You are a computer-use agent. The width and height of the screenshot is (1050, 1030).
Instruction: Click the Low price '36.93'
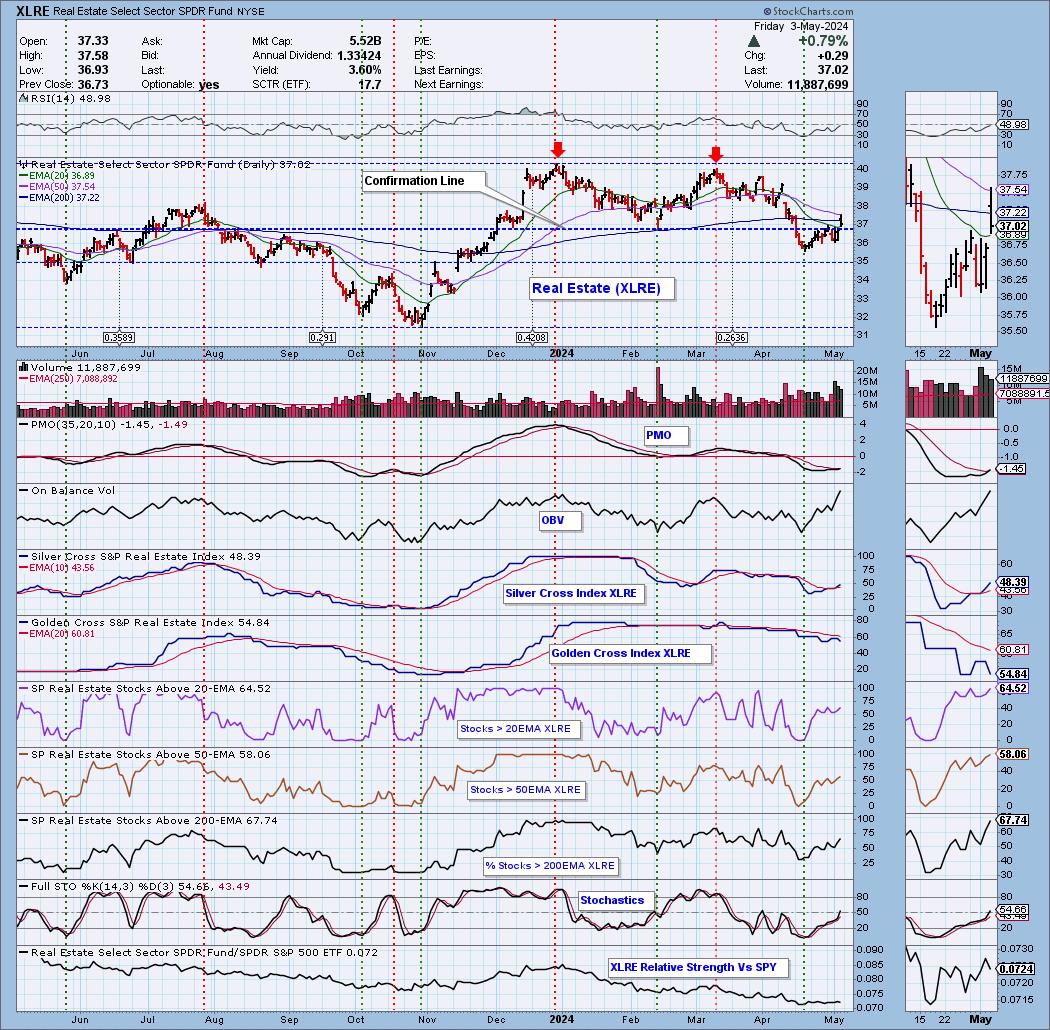[93, 70]
